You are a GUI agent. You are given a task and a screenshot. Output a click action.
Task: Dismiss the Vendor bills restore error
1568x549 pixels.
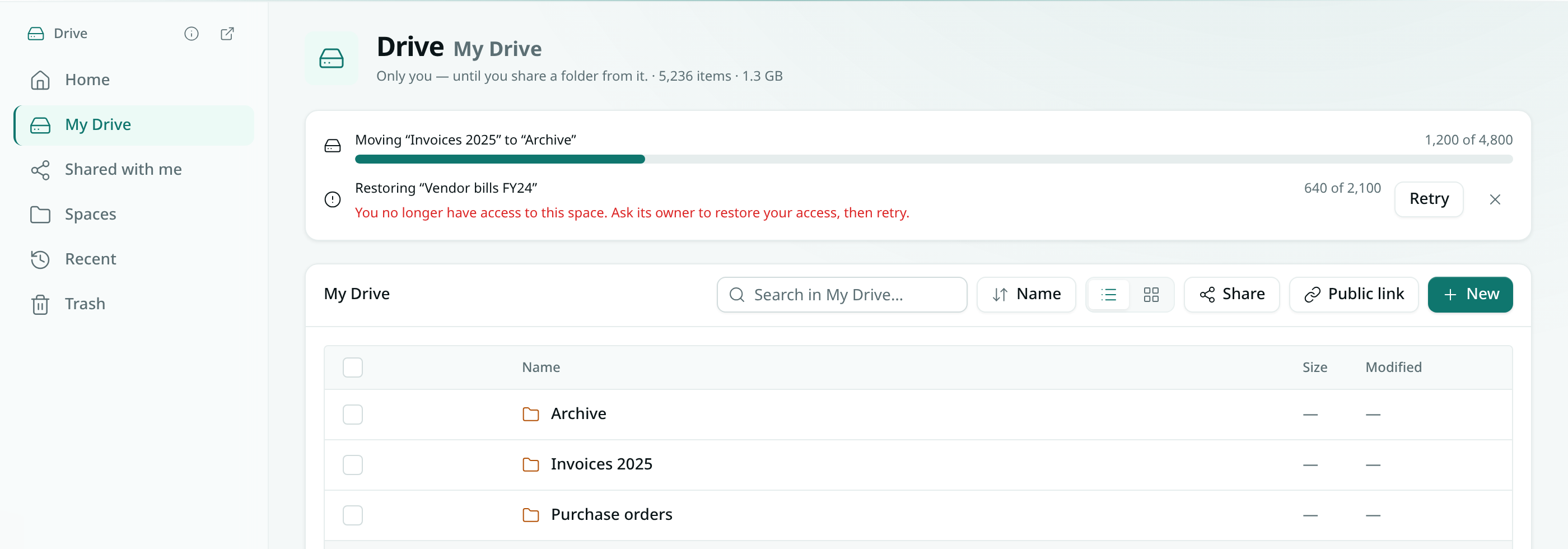point(1495,199)
